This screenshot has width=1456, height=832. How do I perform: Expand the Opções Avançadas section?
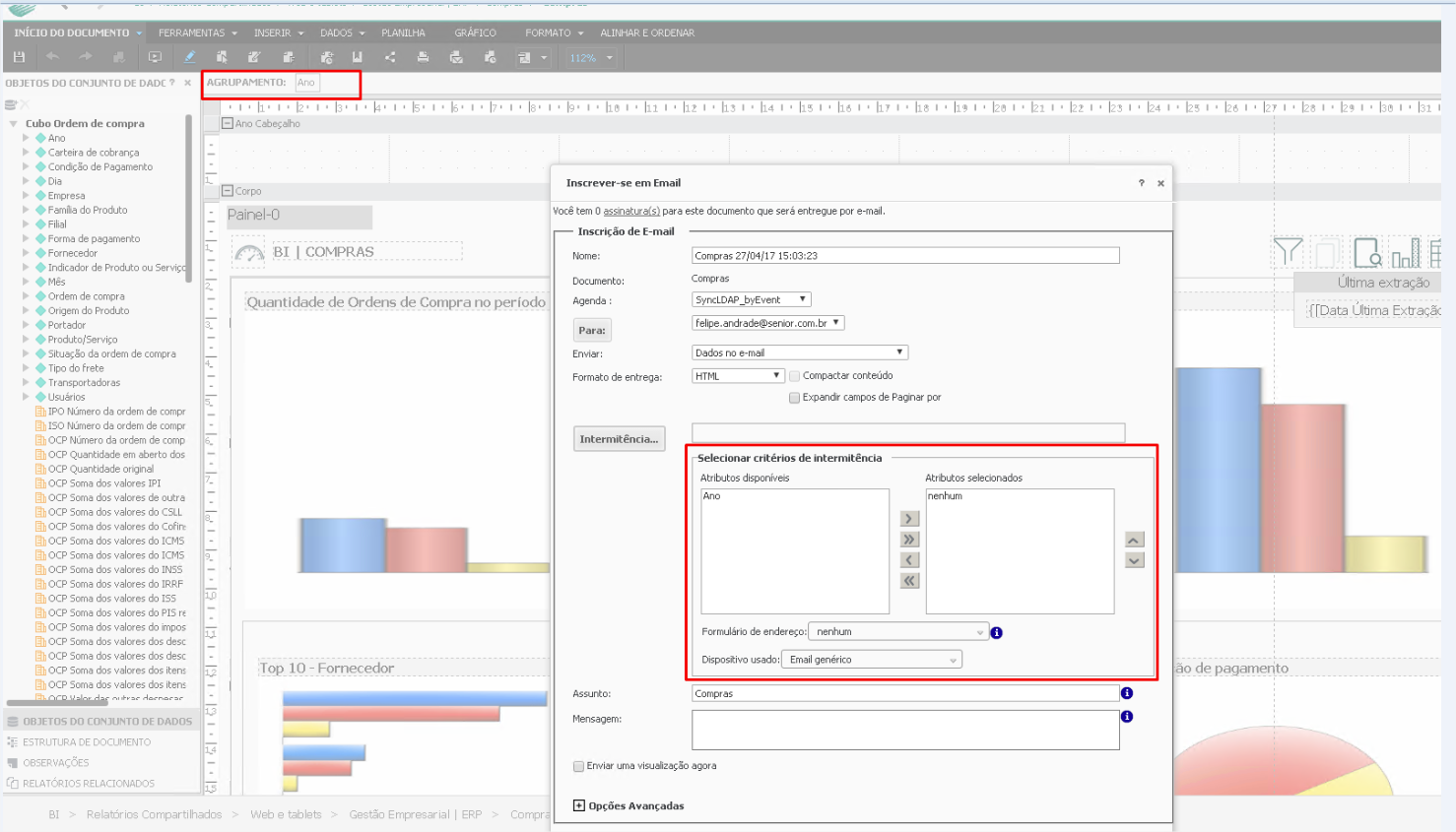pos(578,805)
